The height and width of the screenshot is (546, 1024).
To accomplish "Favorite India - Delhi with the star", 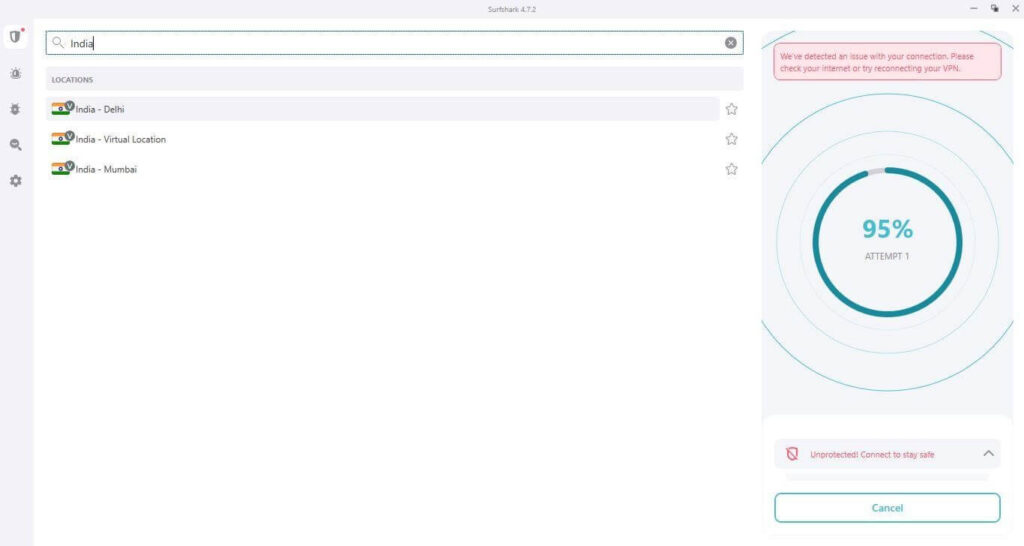I will click(731, 109).
